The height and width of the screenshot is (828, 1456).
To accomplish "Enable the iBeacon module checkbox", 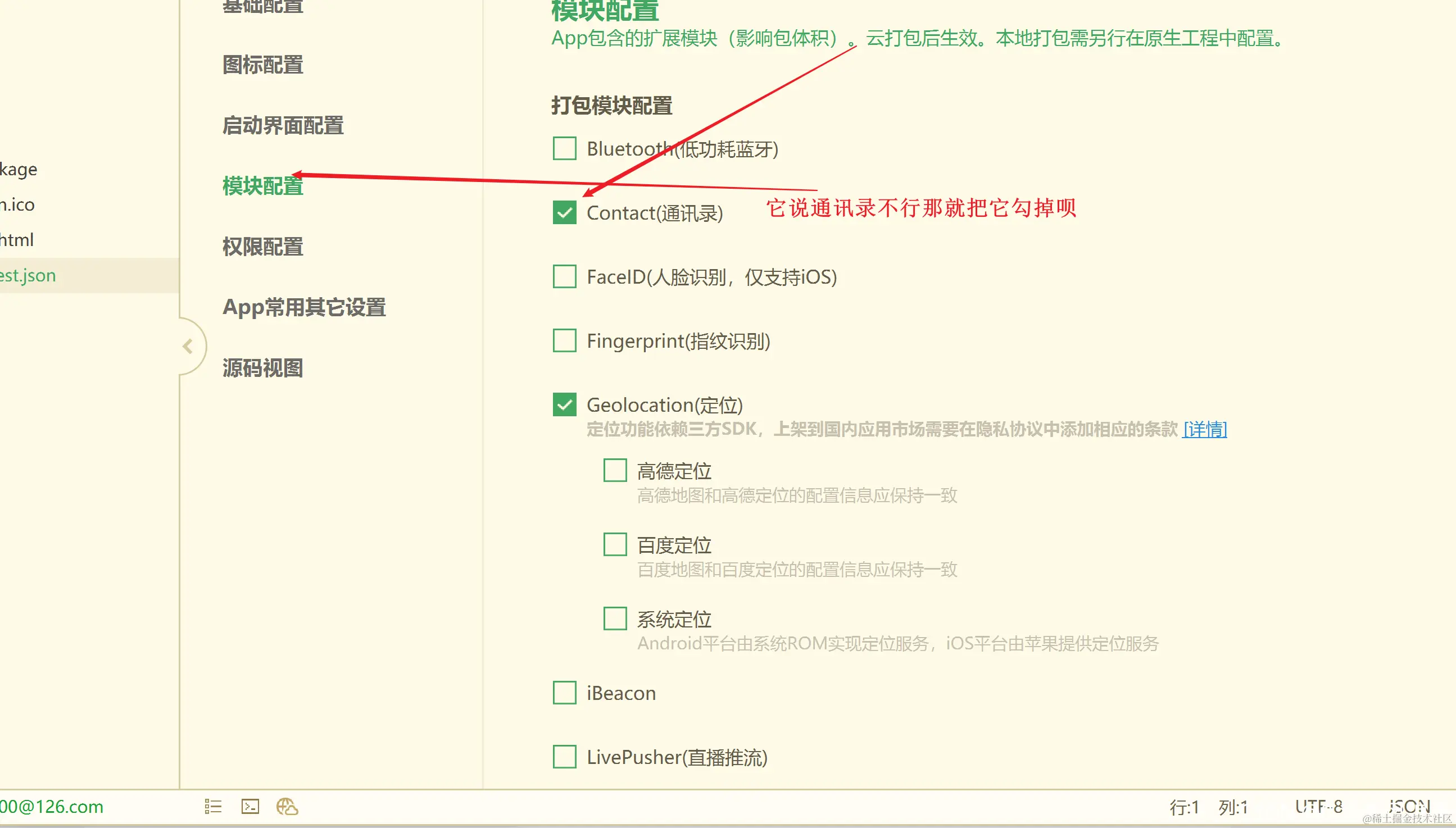I will 564,693.
